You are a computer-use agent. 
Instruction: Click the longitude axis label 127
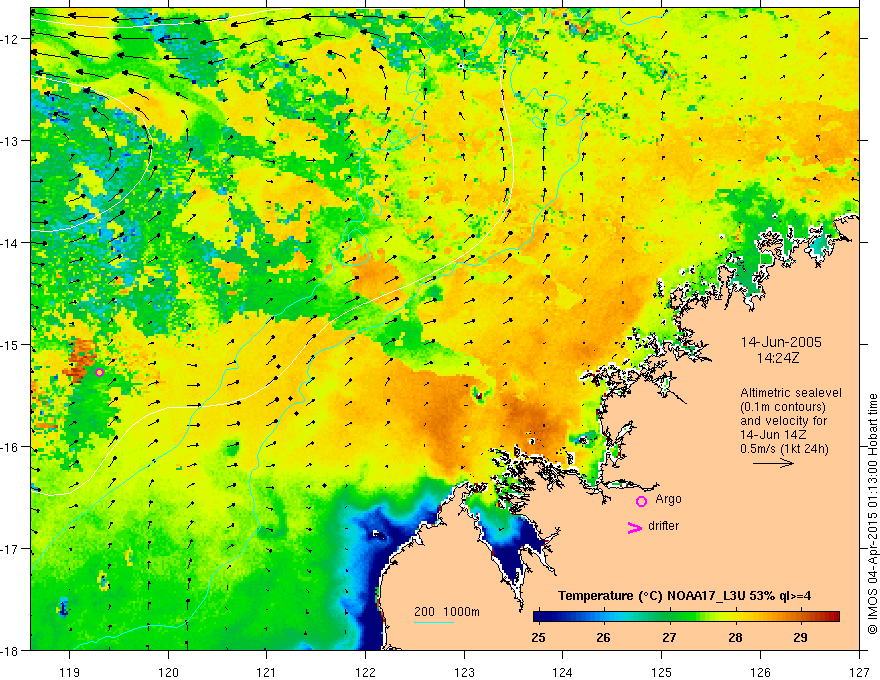(x=859, y=672)
